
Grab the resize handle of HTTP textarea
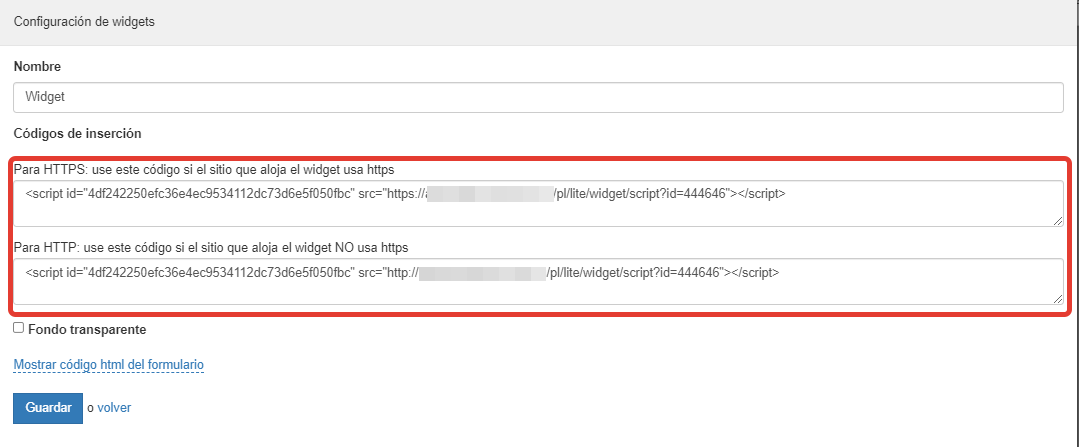(1058, 298)
